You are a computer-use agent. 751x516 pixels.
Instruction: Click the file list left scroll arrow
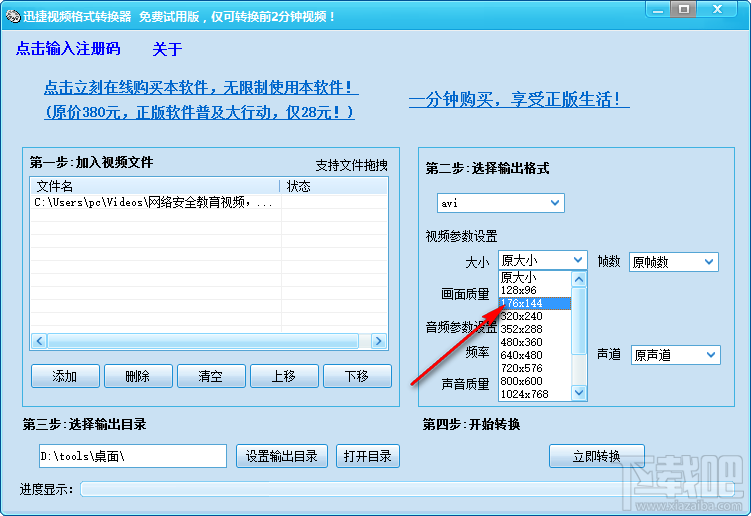pos(39,341)
